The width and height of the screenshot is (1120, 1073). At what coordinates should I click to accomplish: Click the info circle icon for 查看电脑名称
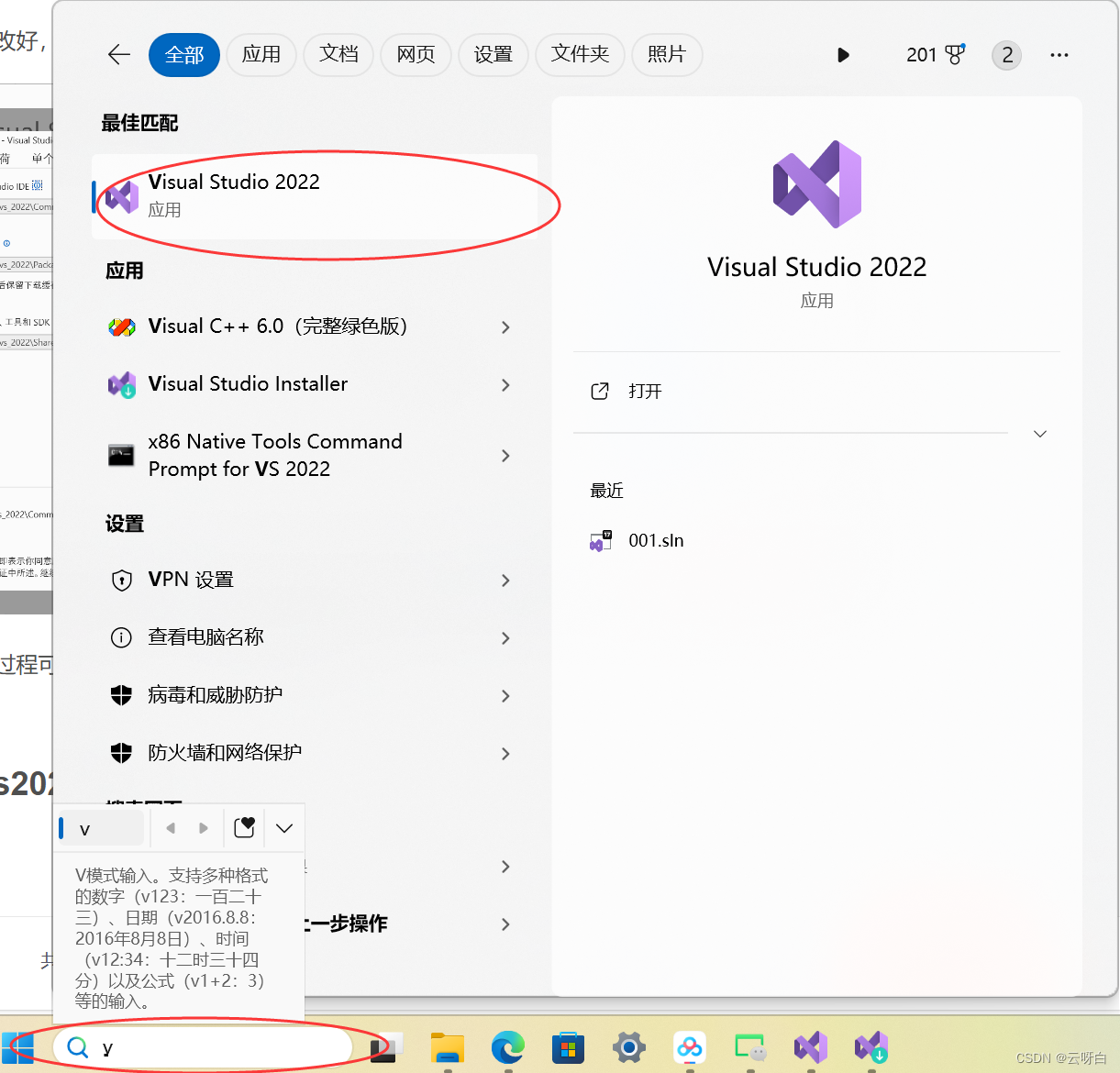tap(121, 637)
